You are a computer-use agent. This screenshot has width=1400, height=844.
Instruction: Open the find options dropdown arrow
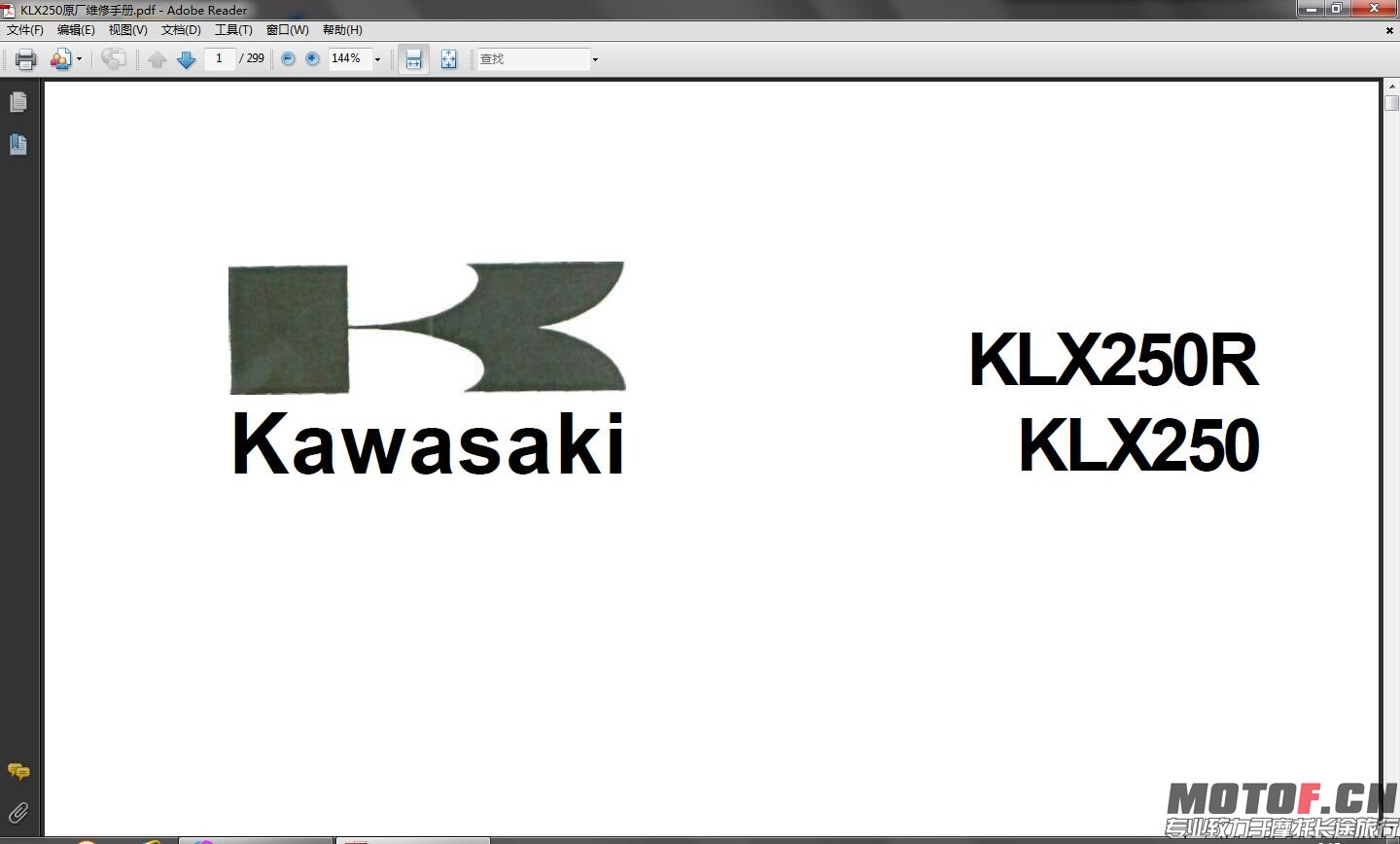coord(595,59)
